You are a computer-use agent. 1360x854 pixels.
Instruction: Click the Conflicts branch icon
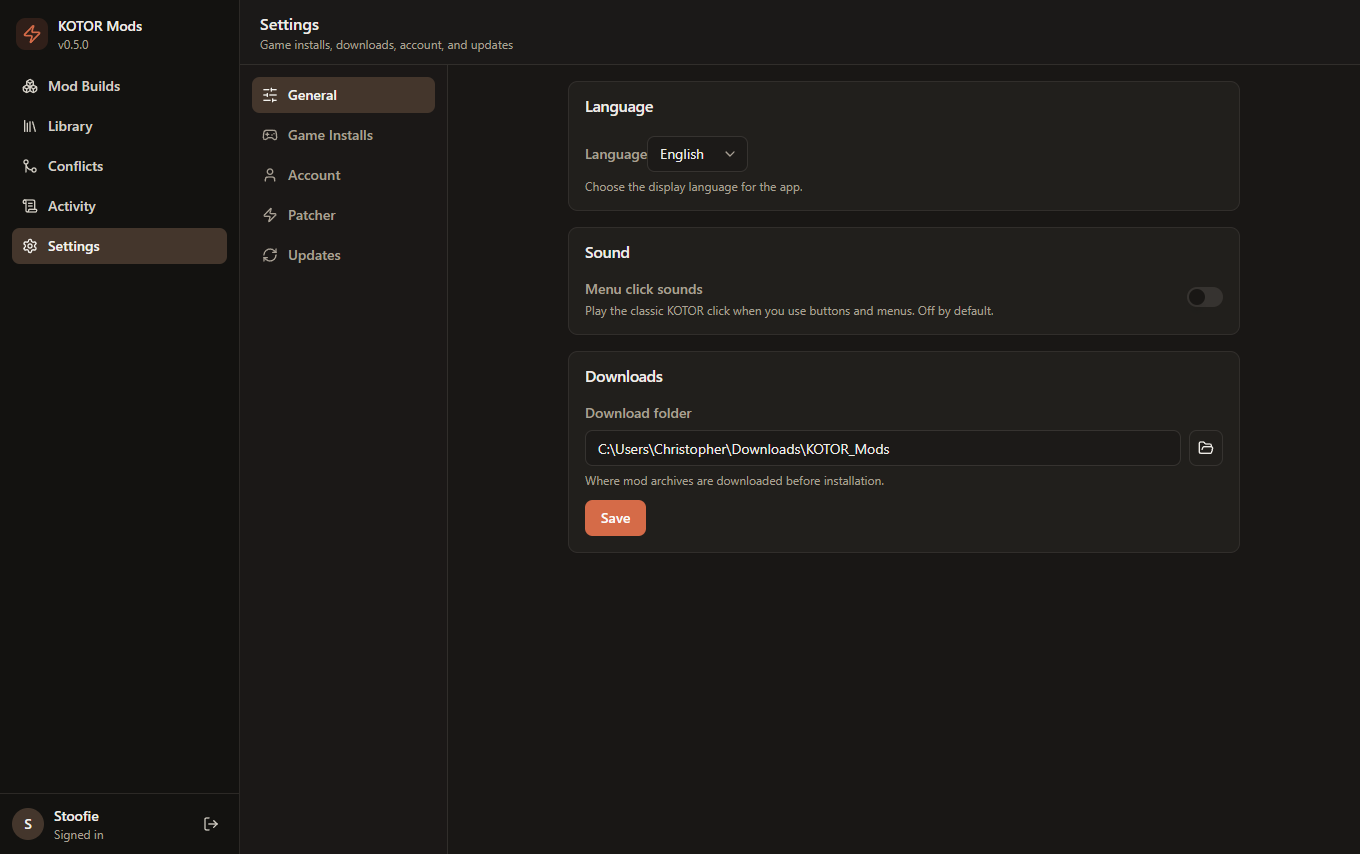30,166
